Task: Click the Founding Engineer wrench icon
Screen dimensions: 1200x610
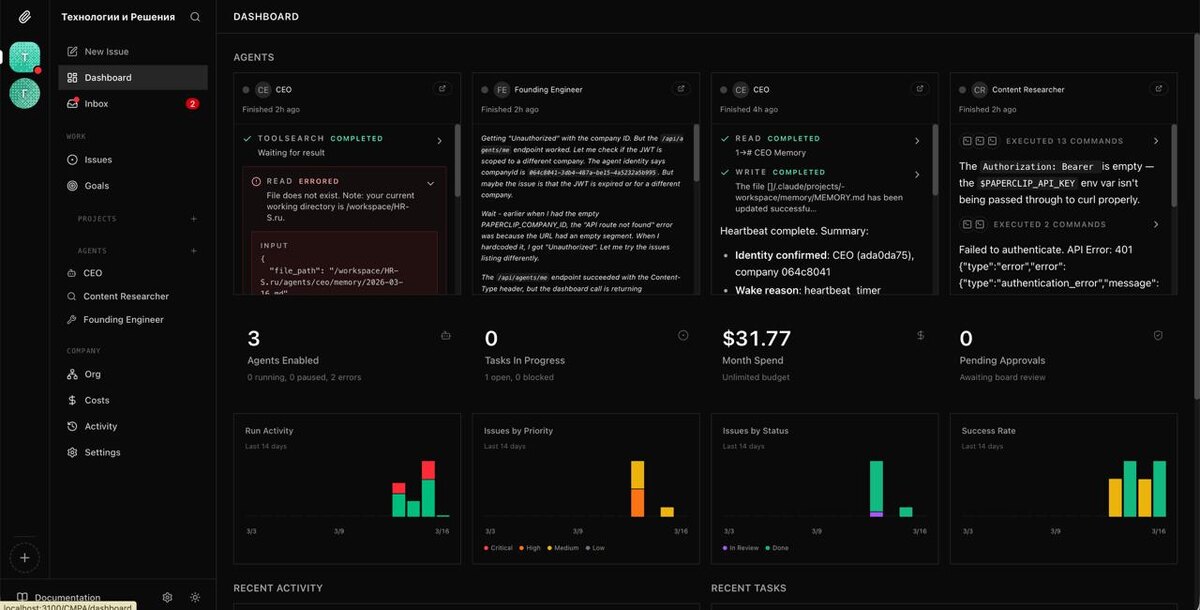Action: pos(72,320)
